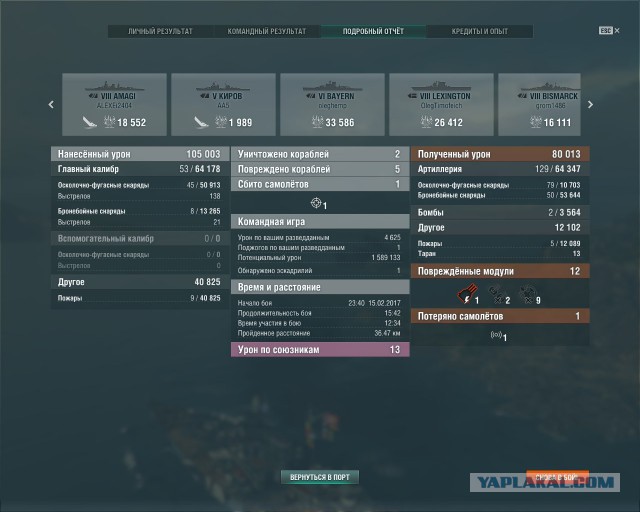Click the Нанесённый урон header
Viewport: 640px width, 512px height.
pyautogui.click(x=140, y=154)
